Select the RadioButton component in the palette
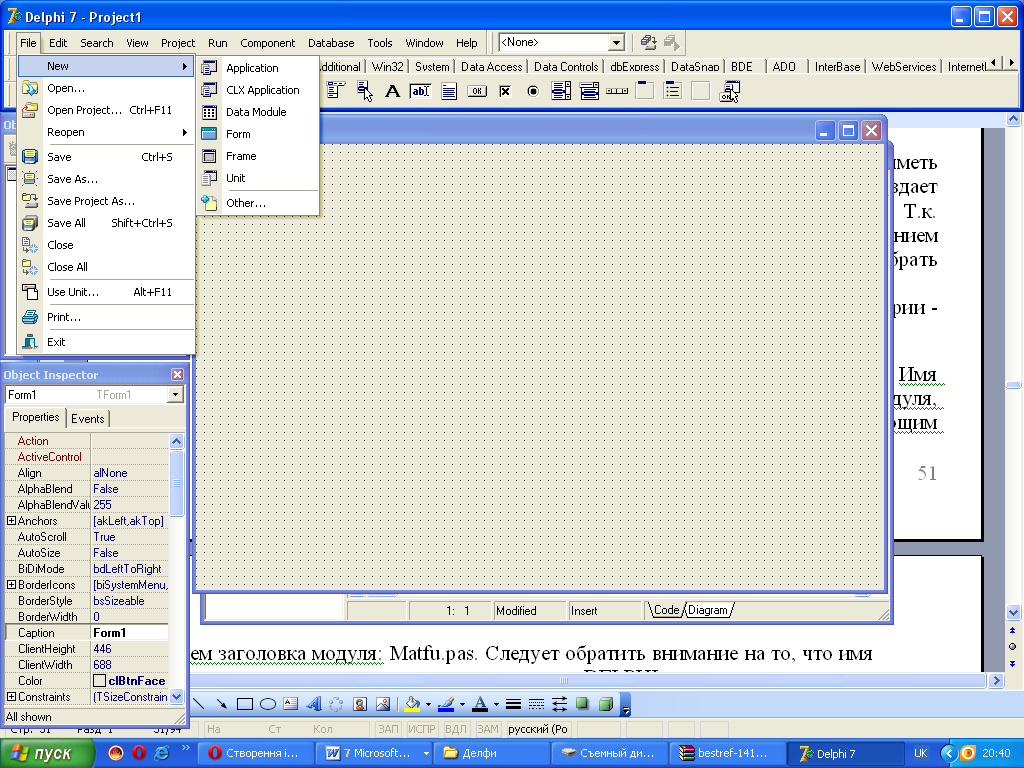The height and width of the screenshot is (768, 1024). (533, 91)
